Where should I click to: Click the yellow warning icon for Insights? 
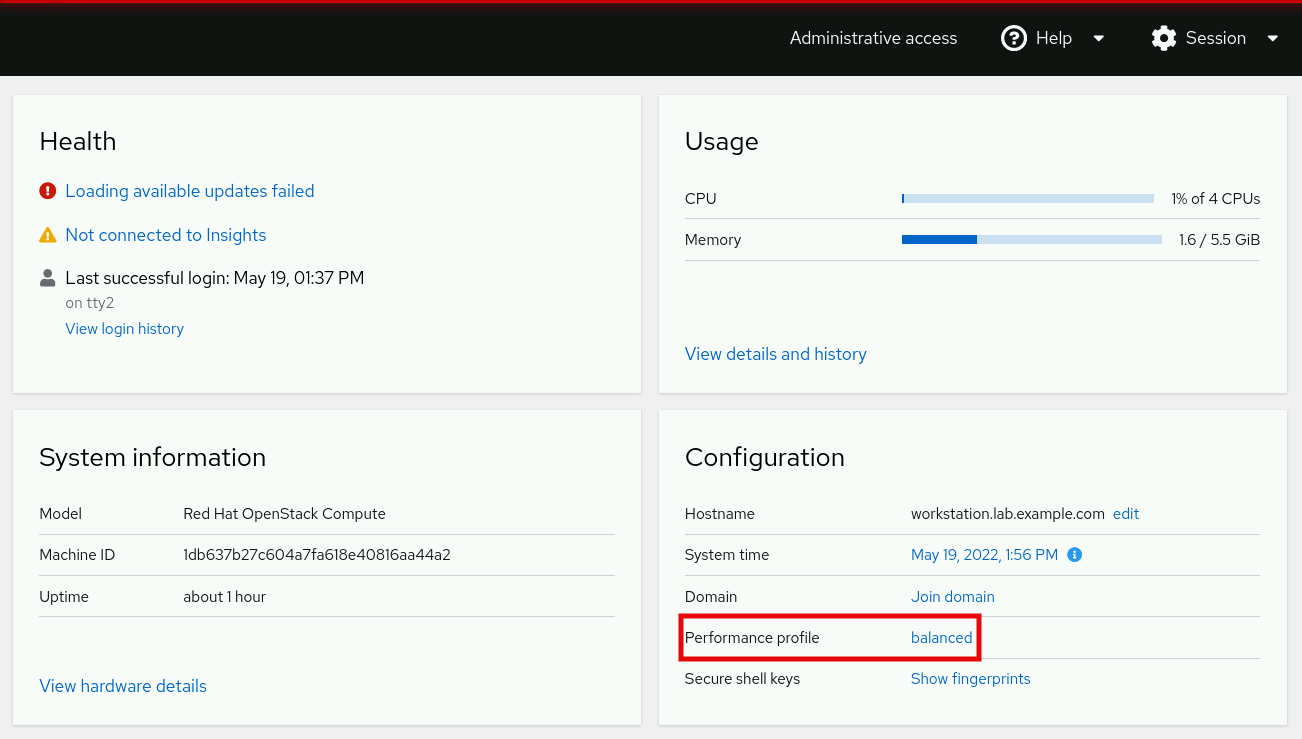47,235
